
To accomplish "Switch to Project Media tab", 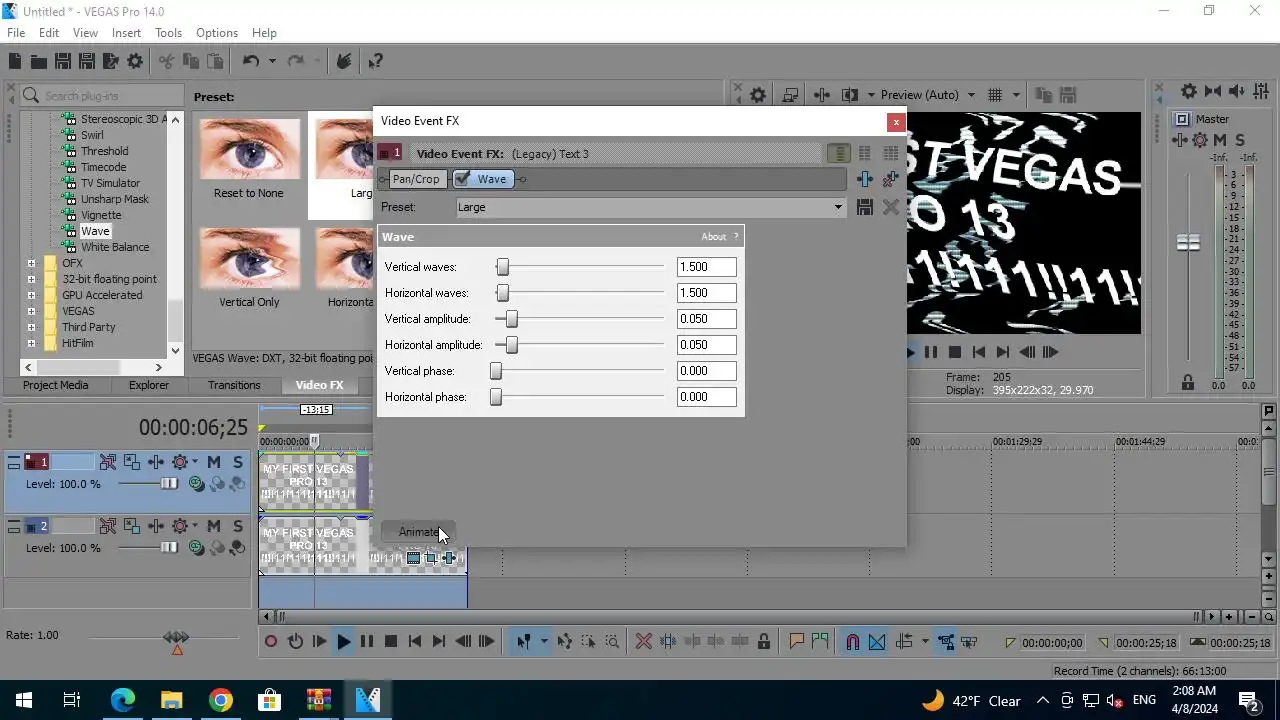I will pos(56,385).
